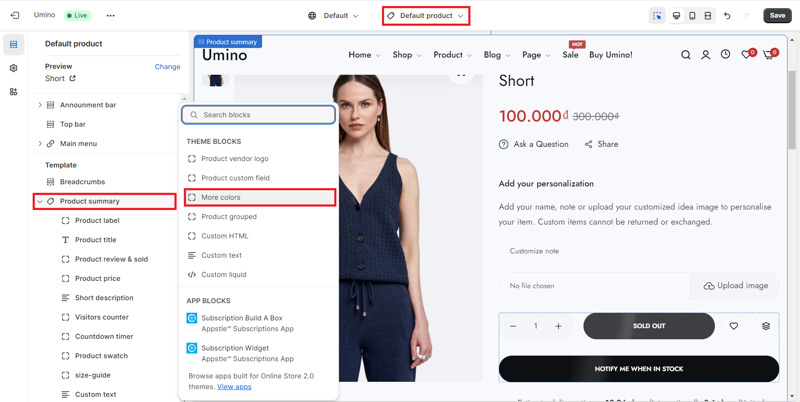Image resolution: width=800 pixels, height=402 pixels.
Task: Collapse the Product summary section
Action: [40, 201]
